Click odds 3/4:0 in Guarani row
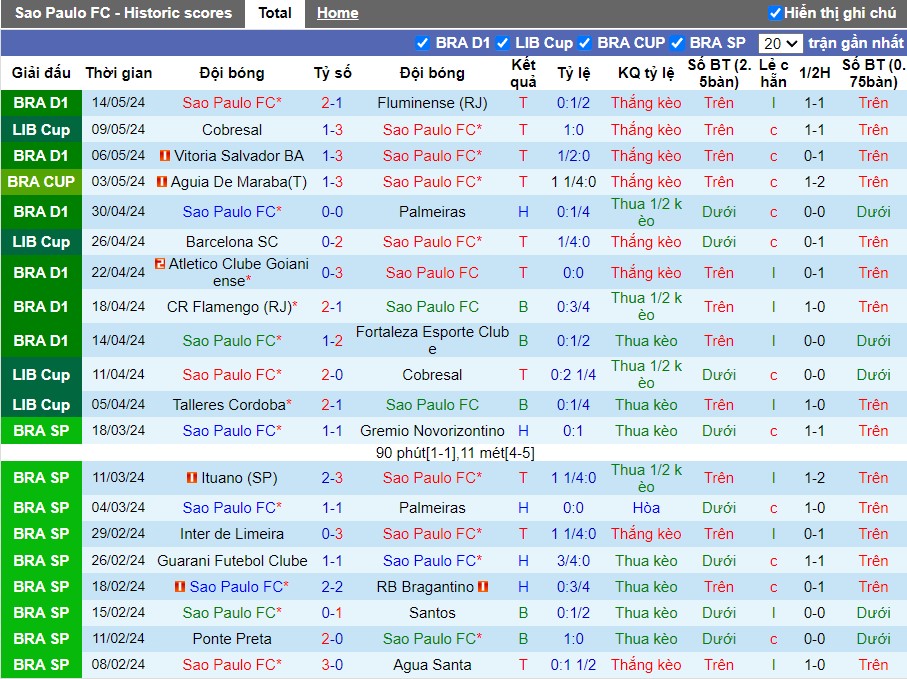This screenshot has height=679, width=907. coord(573,561)
